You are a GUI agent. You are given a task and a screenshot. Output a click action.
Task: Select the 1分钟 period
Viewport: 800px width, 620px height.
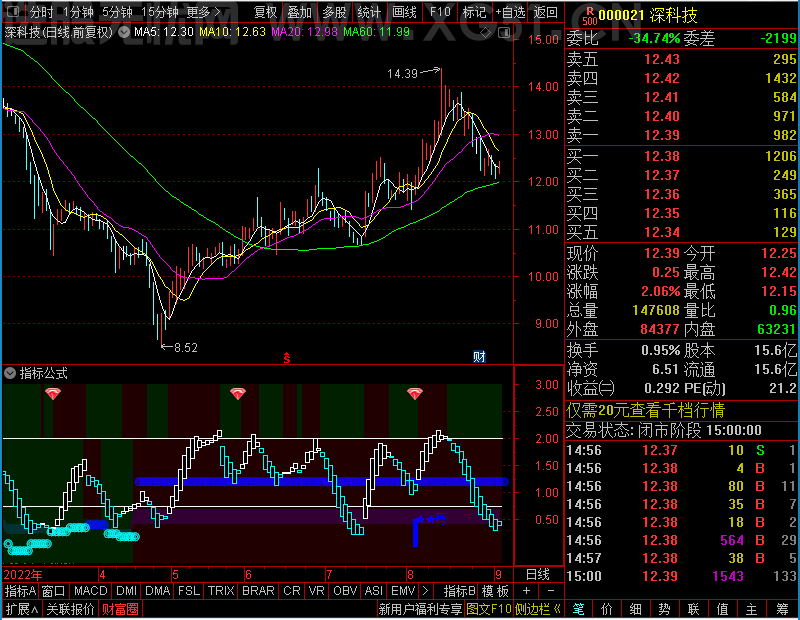[x=79, y=12]
